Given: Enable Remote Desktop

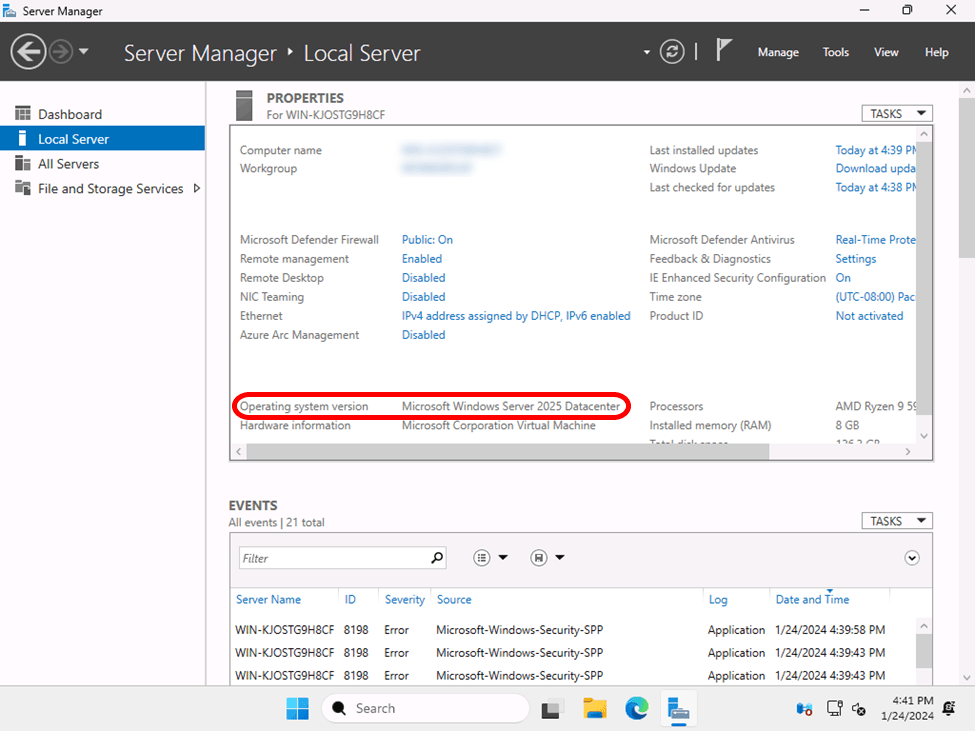Looking at the screenshot, I should pos(423,277).
